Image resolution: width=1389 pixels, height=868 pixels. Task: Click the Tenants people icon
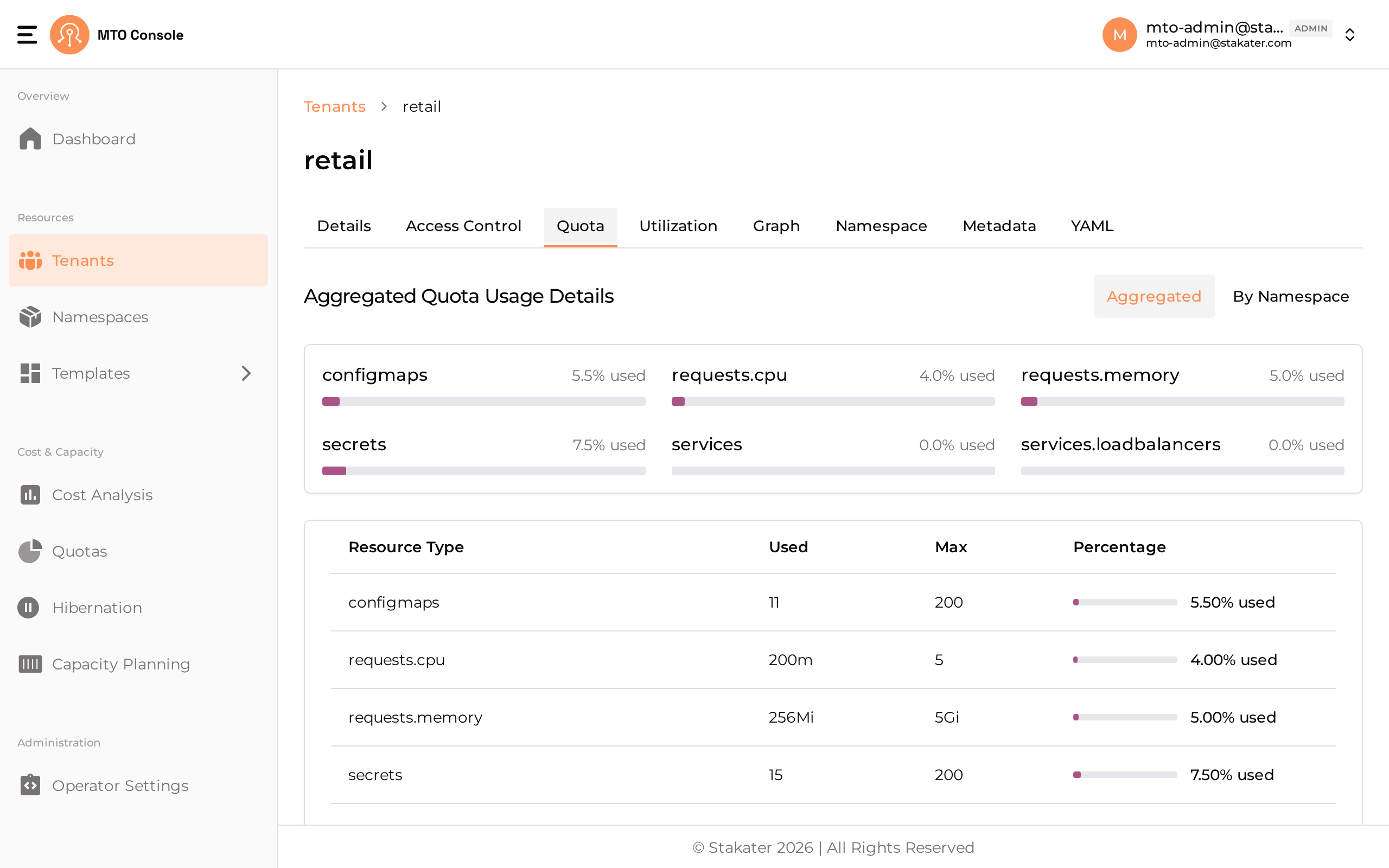(x=30, y=260)
